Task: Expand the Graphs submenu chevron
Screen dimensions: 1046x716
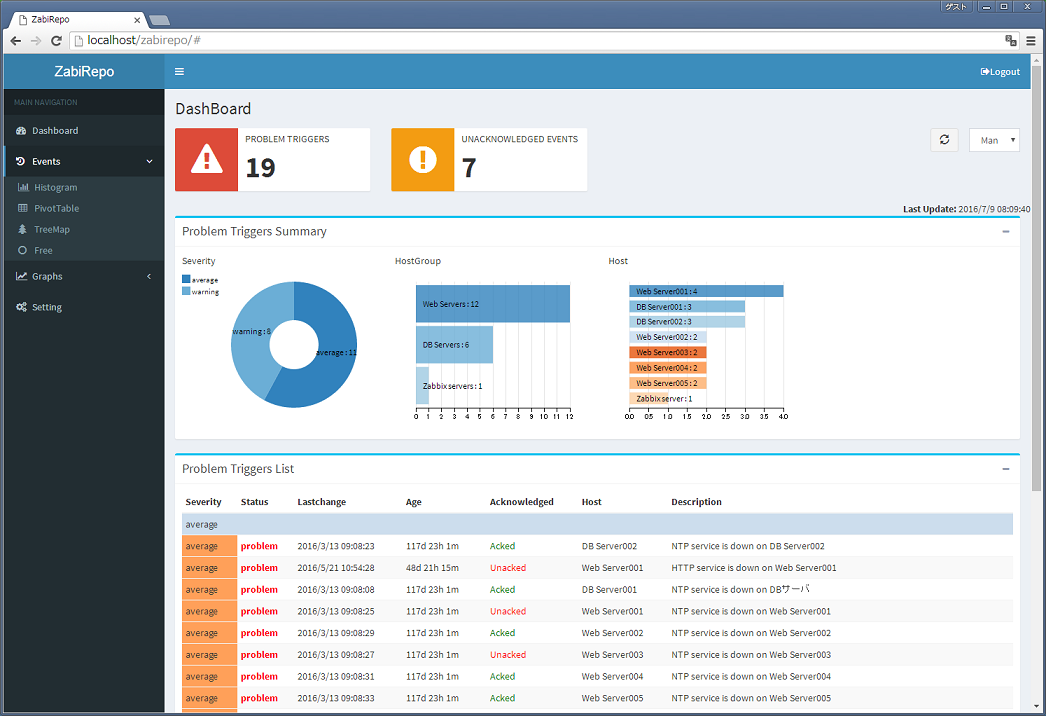Action: click(149, 276)
